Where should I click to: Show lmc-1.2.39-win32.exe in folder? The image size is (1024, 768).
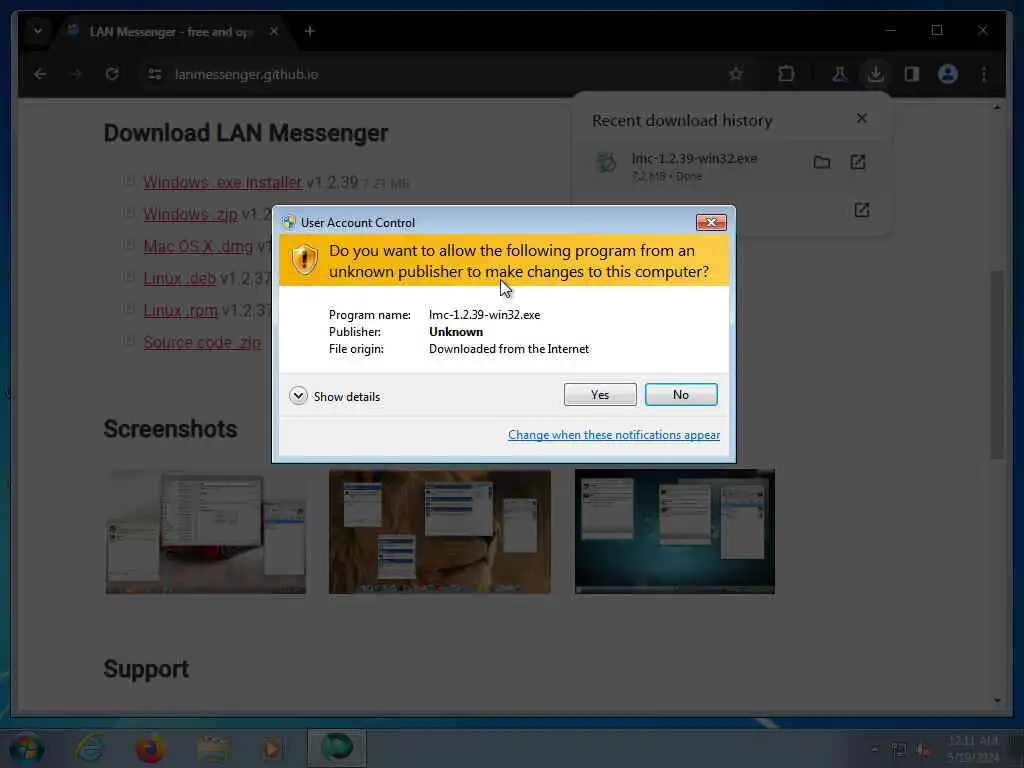[822, 162]
